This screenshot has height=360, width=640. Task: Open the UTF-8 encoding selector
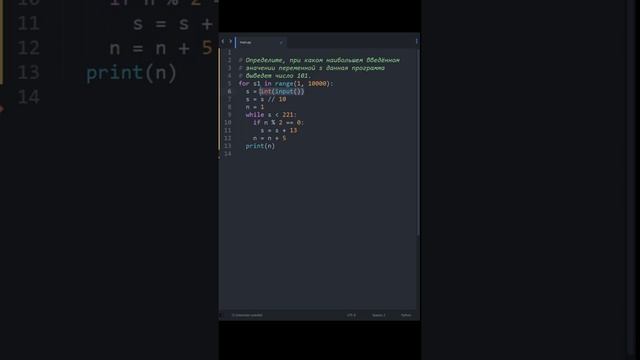pyautogui.click(x=351, y=315)
